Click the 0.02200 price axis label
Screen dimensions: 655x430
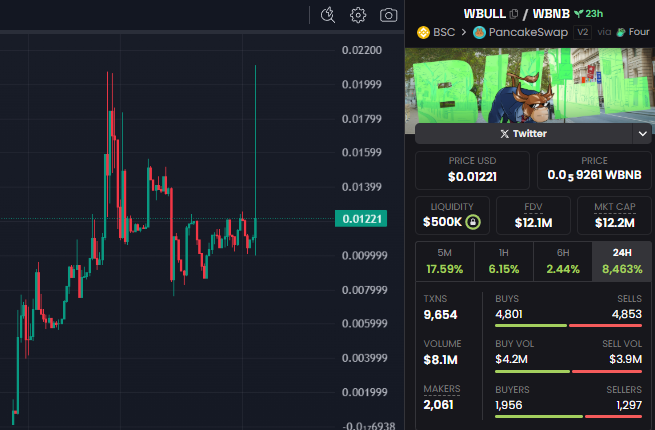coord(362,50)
